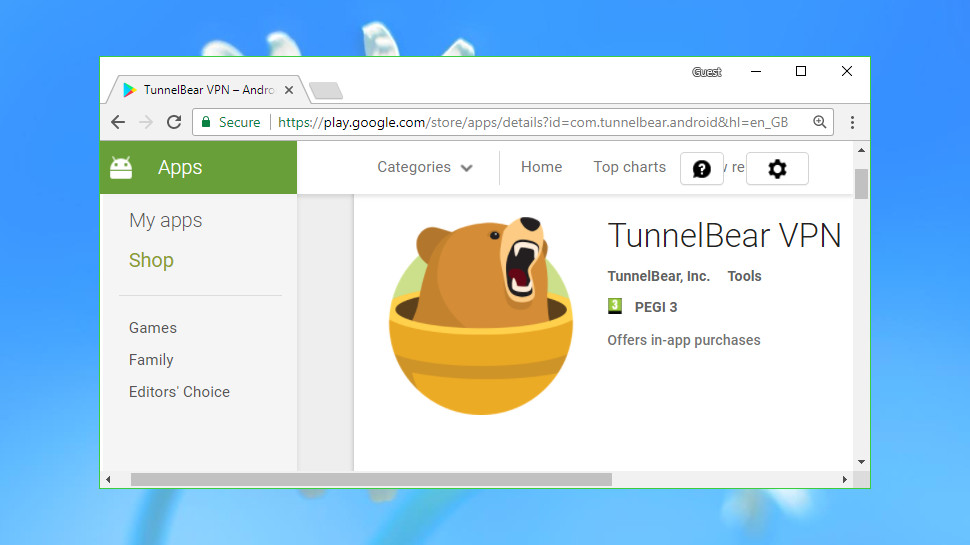Click the Play Store favicon on the tab
This screenshot has height=545, width=970.
[x=129, y=90]
